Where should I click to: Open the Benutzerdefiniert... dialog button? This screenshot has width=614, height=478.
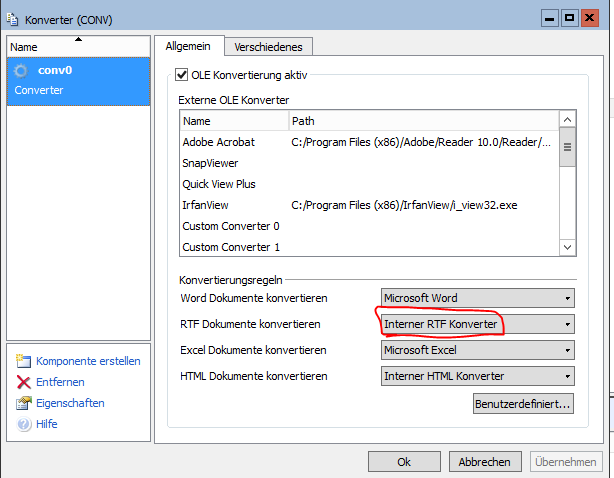[x=523, y=404]
